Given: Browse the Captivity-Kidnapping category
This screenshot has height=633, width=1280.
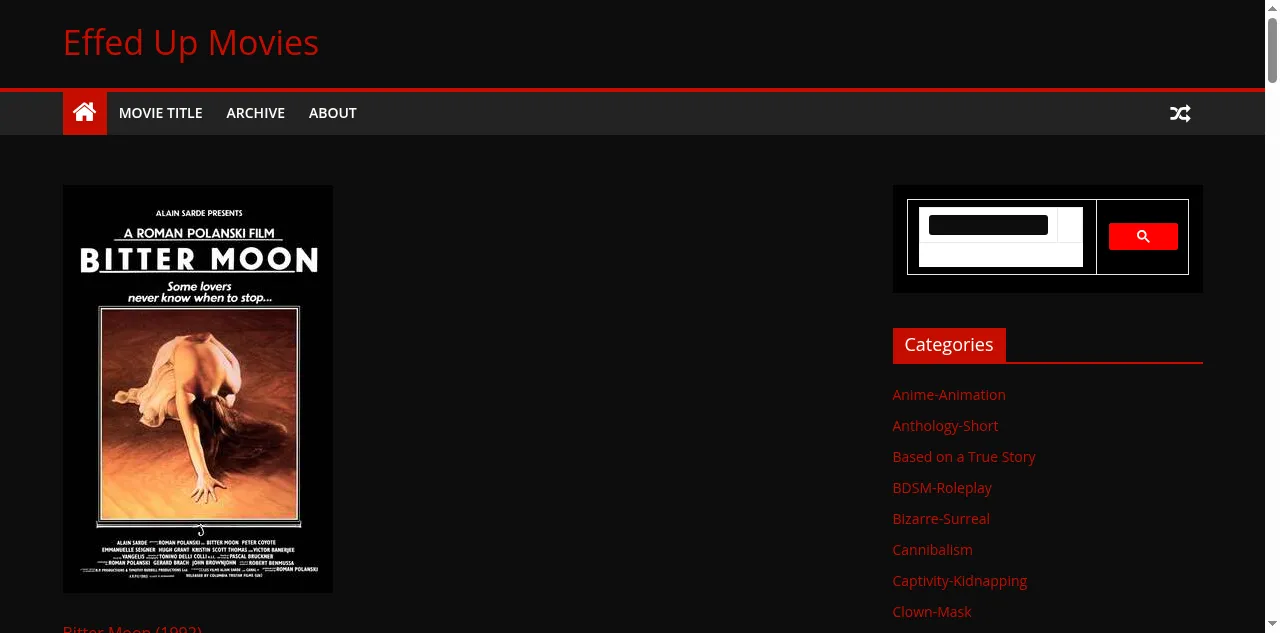Looking at the screenshot, I should pyautogui.click(x=960, y=581).
